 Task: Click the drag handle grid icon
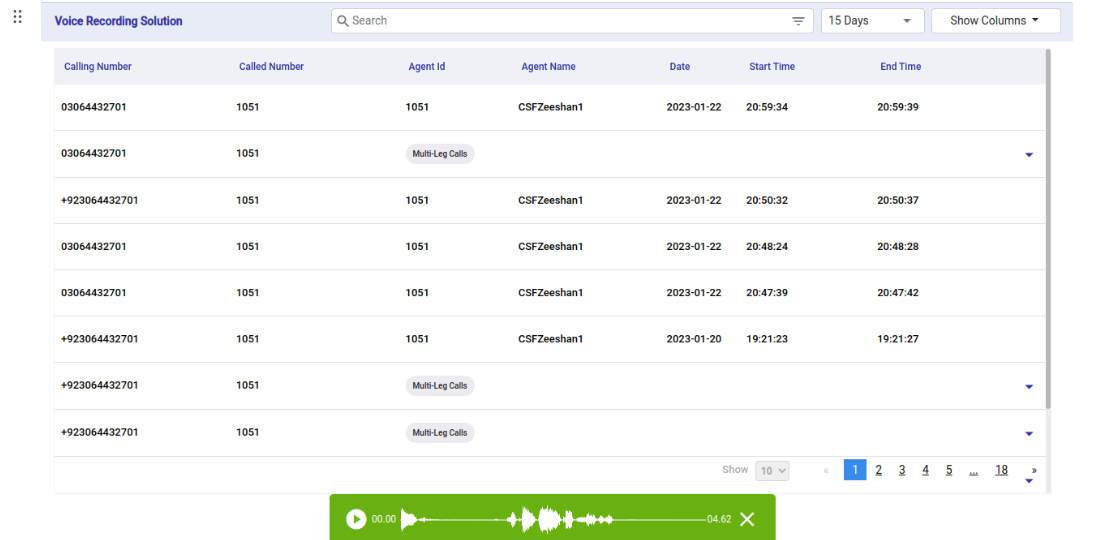(17, 17)
